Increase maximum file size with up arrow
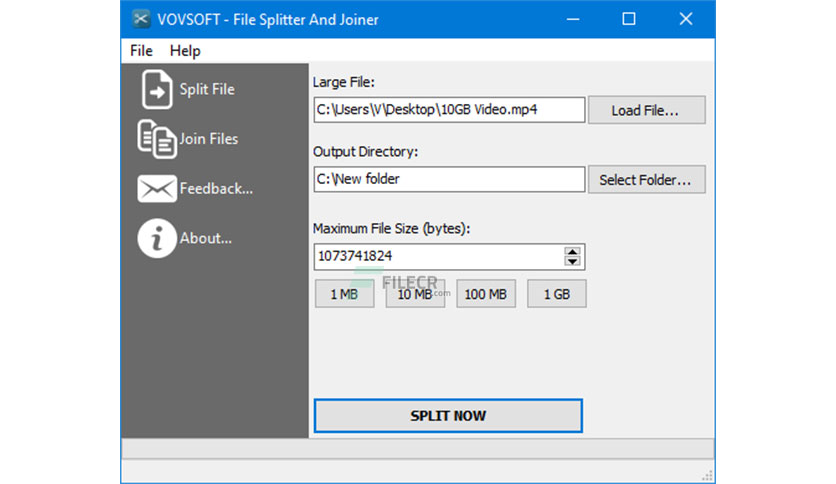836x484 pixels. coord(573,252)
